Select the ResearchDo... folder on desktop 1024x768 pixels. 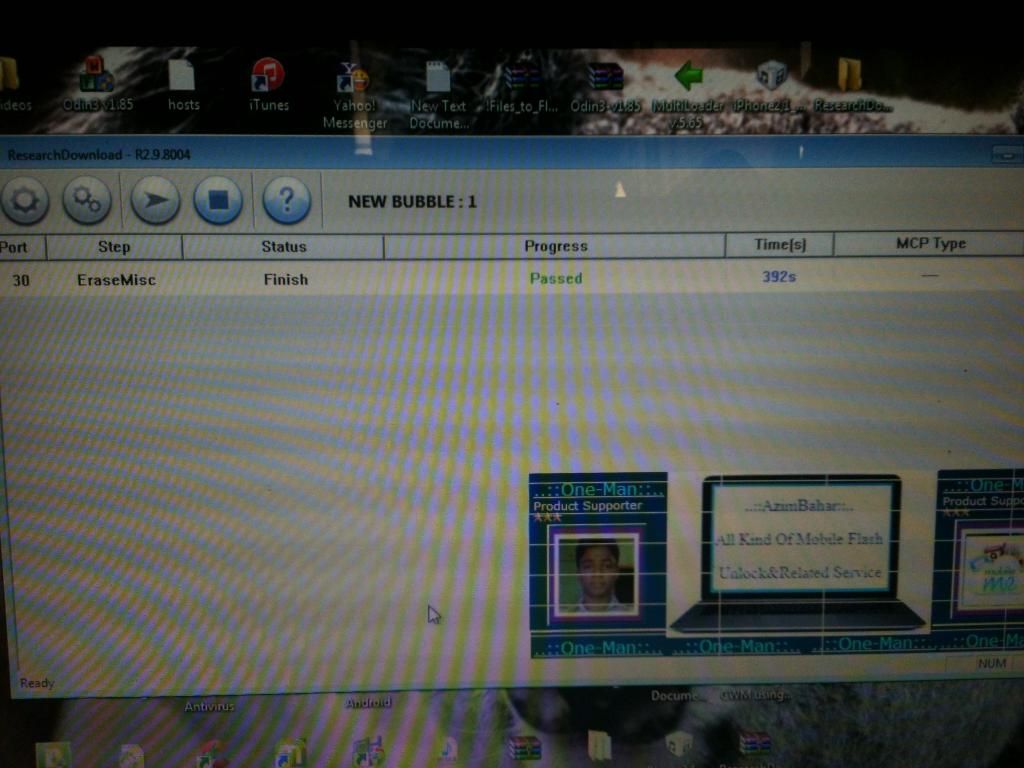pyautogui.click(x=850, y=78)
